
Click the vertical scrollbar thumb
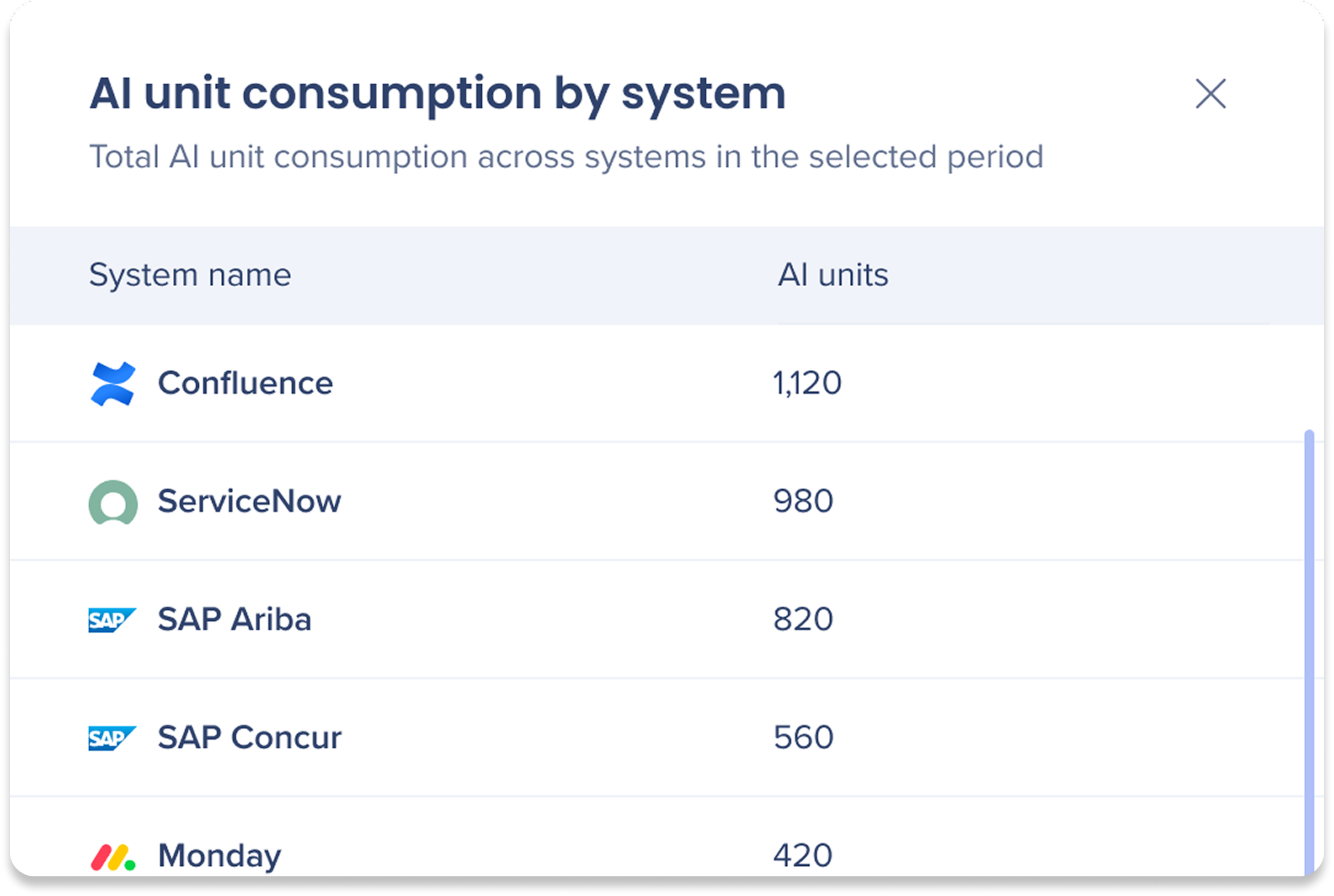click(1309, 652)
